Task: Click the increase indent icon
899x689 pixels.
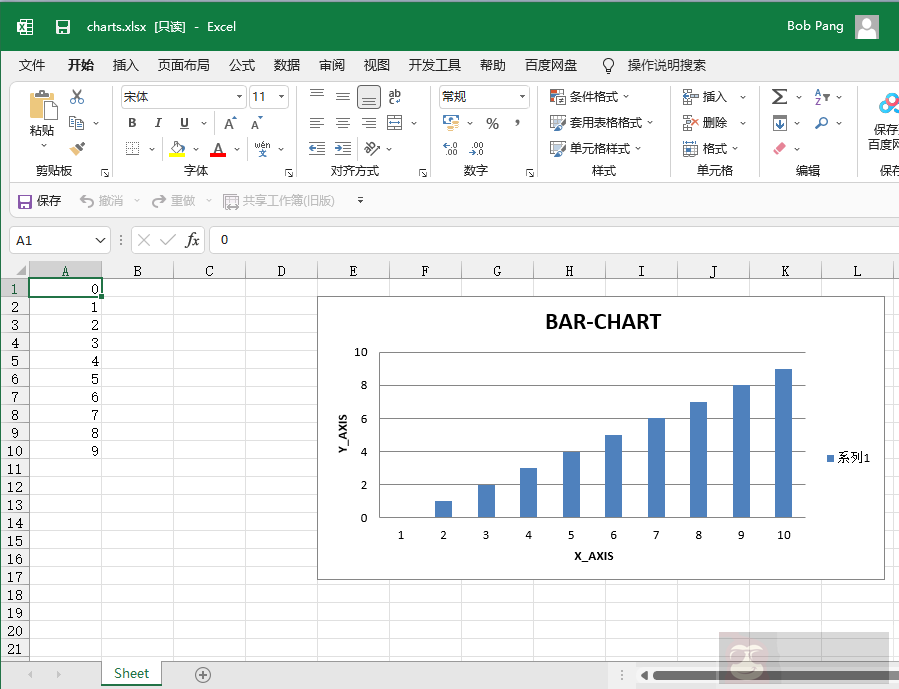Action: 343,149
